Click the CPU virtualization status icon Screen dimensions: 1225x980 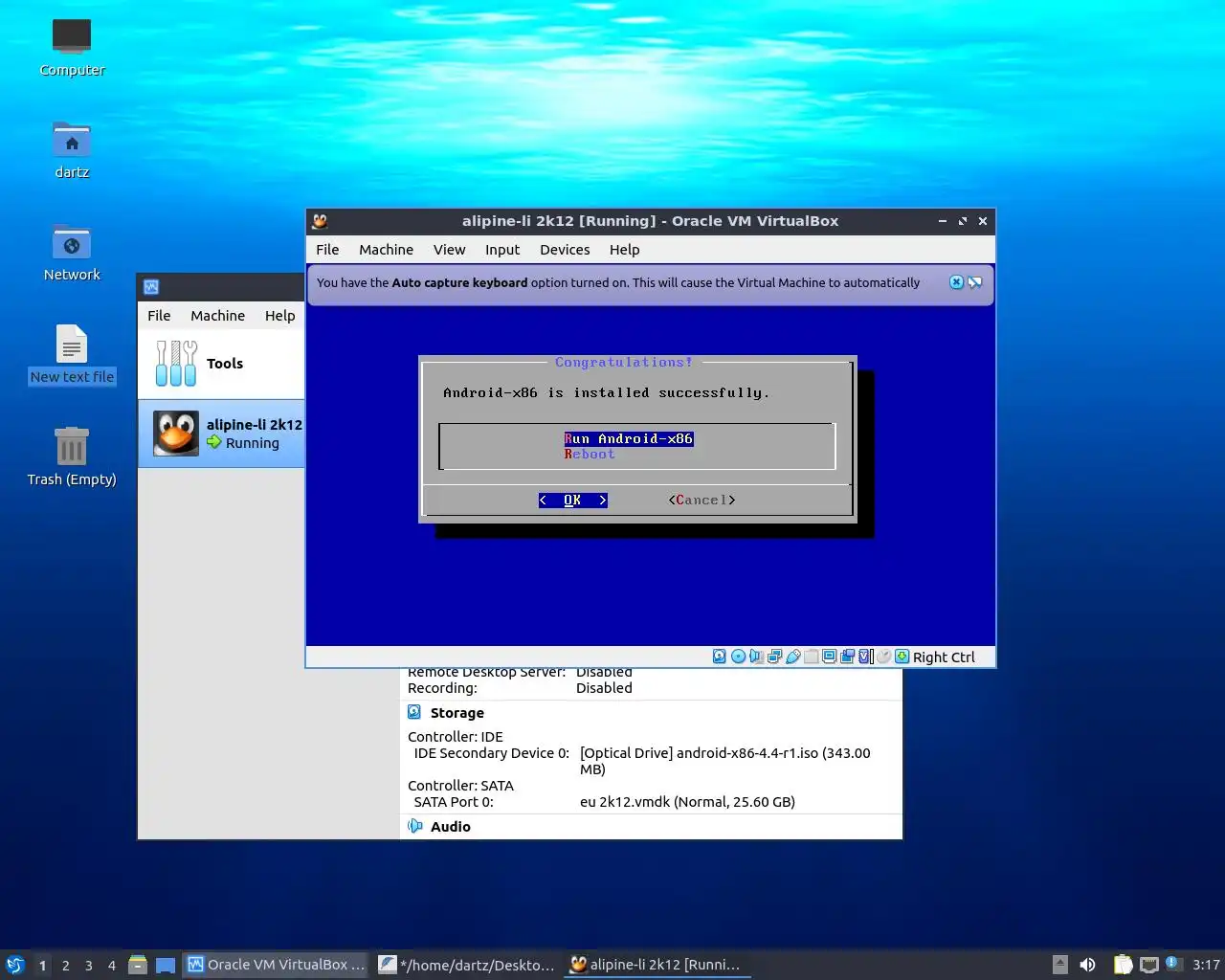[x=865, y=657]
